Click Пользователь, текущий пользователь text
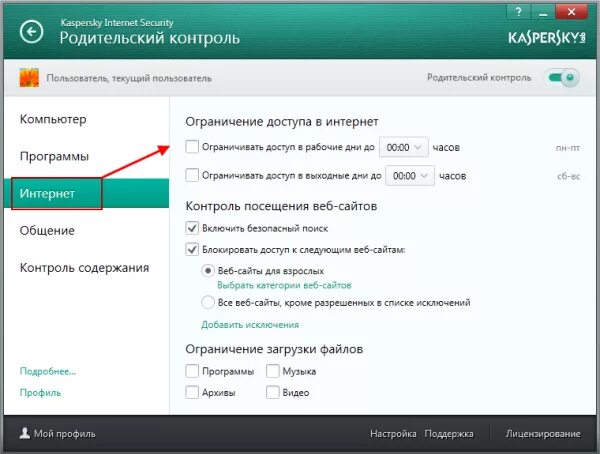600x454 pixels. 129,78
